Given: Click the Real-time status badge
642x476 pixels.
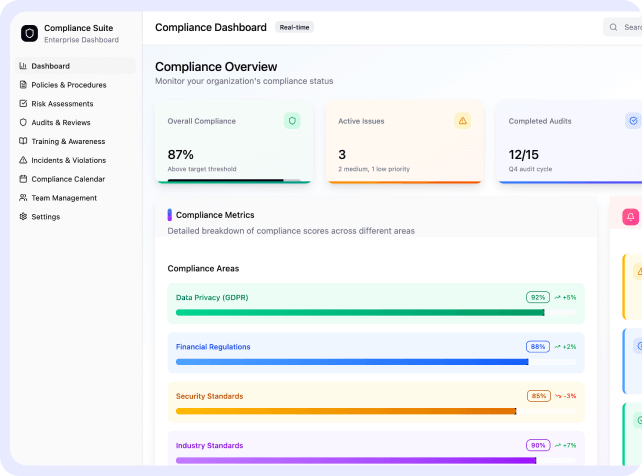Looking at the screenshot, I should click(294, 28).
